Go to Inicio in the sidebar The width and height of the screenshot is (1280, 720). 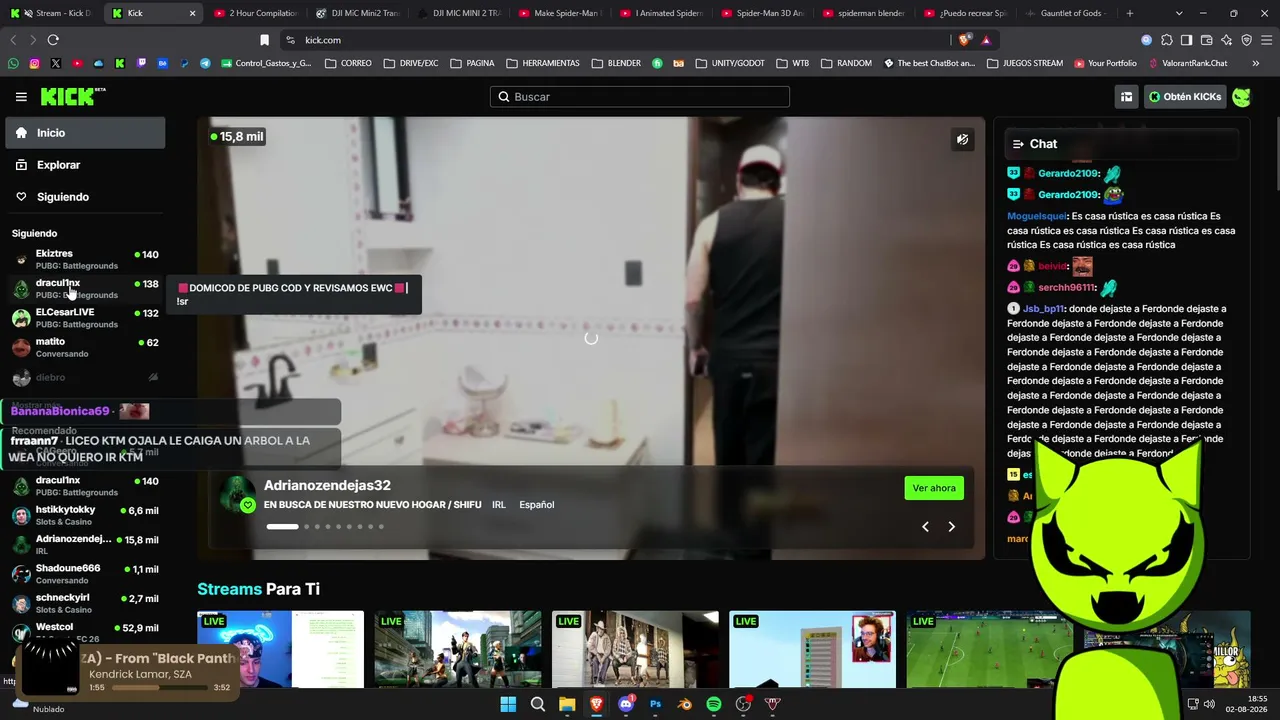(x=85, y=133)
